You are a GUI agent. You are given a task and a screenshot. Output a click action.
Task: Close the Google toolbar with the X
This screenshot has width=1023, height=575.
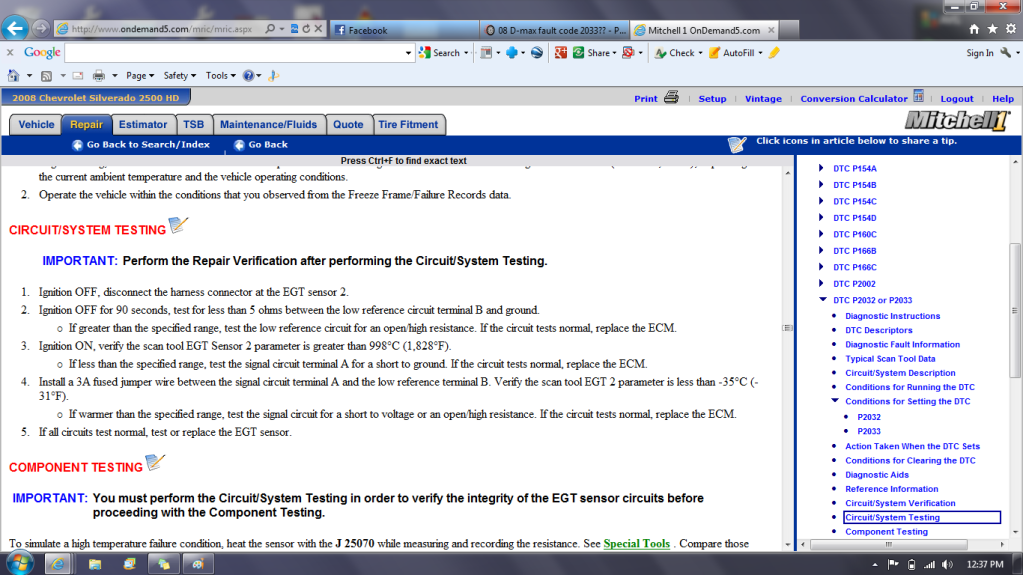10,53
